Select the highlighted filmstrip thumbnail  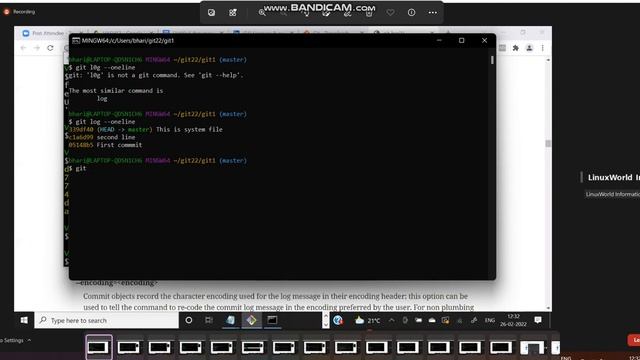coord(99,347)
